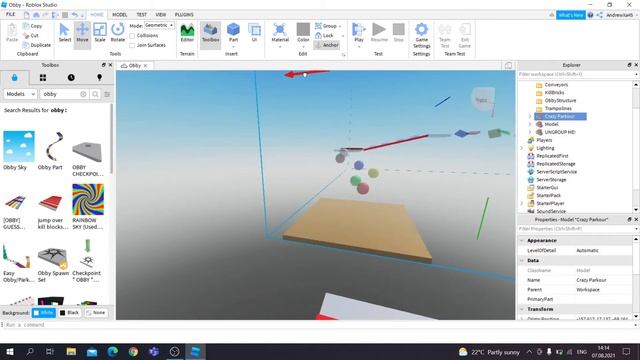Set toolbox background to White

[44, 313]
